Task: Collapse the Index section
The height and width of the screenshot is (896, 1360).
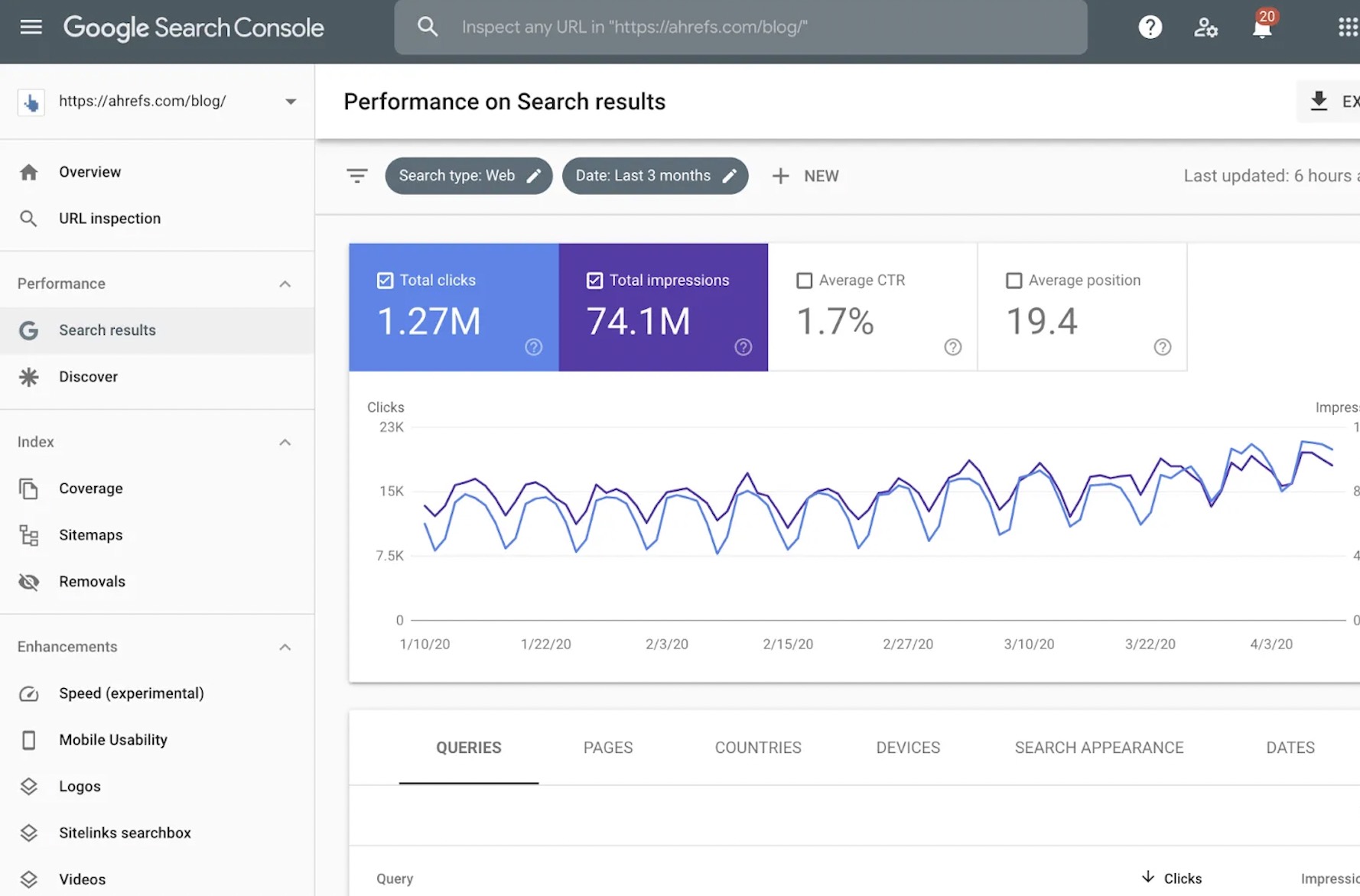Action: (x=285, y=442)
